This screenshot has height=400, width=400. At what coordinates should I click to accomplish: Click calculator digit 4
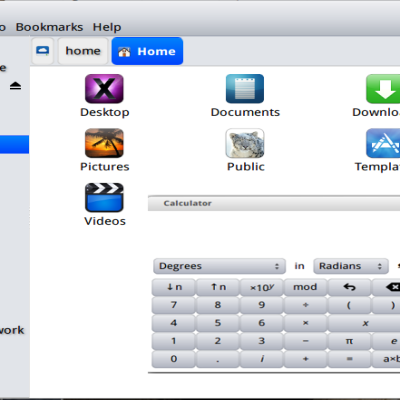point(174,323)
